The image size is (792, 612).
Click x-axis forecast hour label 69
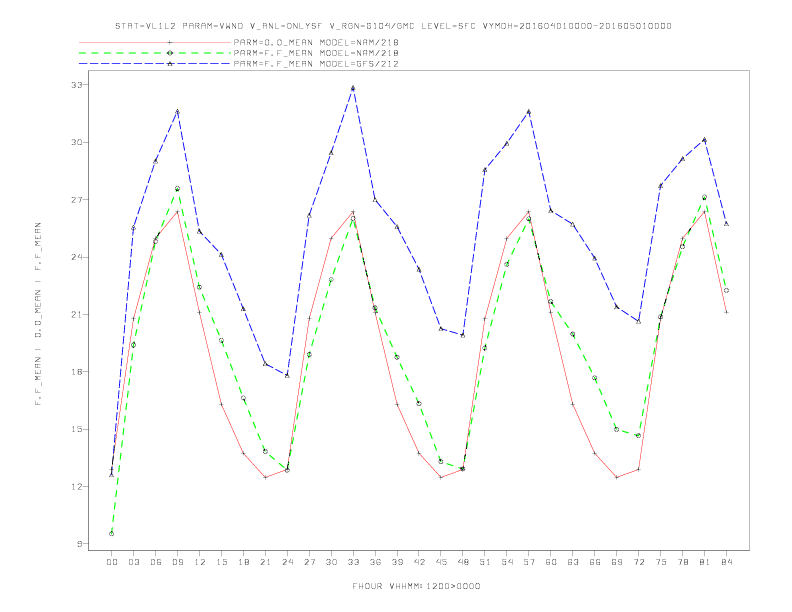point(617,562)
